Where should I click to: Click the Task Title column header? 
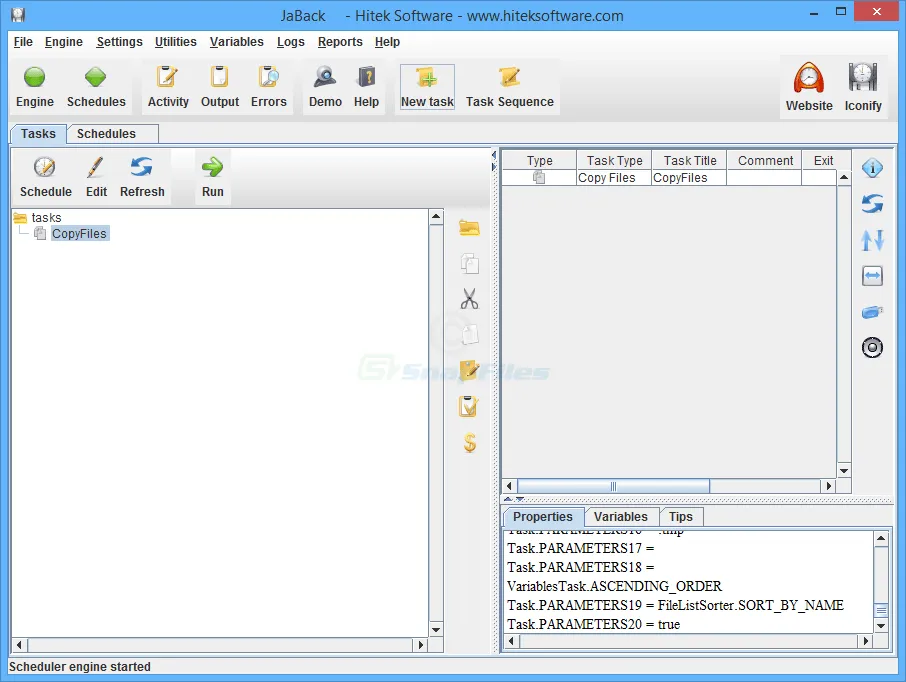coord(689,160)
